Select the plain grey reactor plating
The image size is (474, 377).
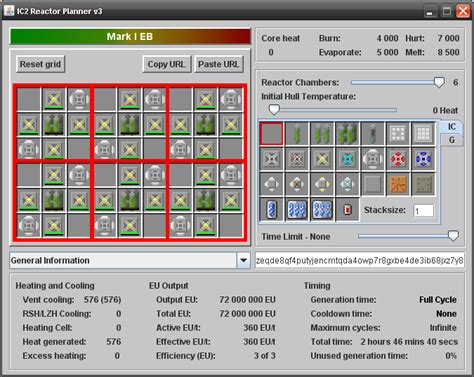[x=373, y=184]
